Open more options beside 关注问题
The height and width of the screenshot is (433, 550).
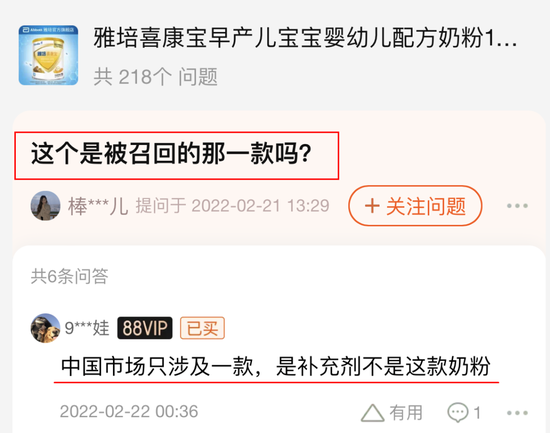[x=517, y=206]
